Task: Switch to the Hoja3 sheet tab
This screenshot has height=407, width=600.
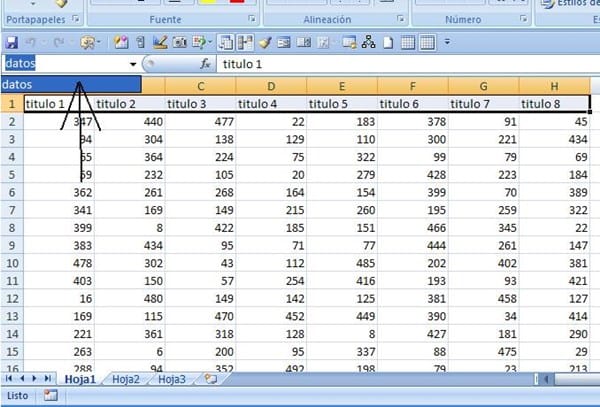Action: [x=172, y=379]
